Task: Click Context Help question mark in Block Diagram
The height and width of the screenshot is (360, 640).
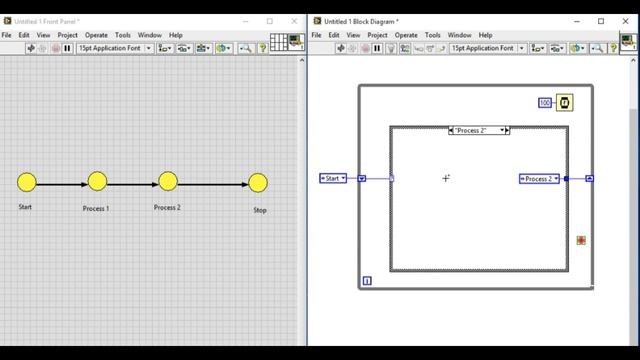Action: click(613, 49)
